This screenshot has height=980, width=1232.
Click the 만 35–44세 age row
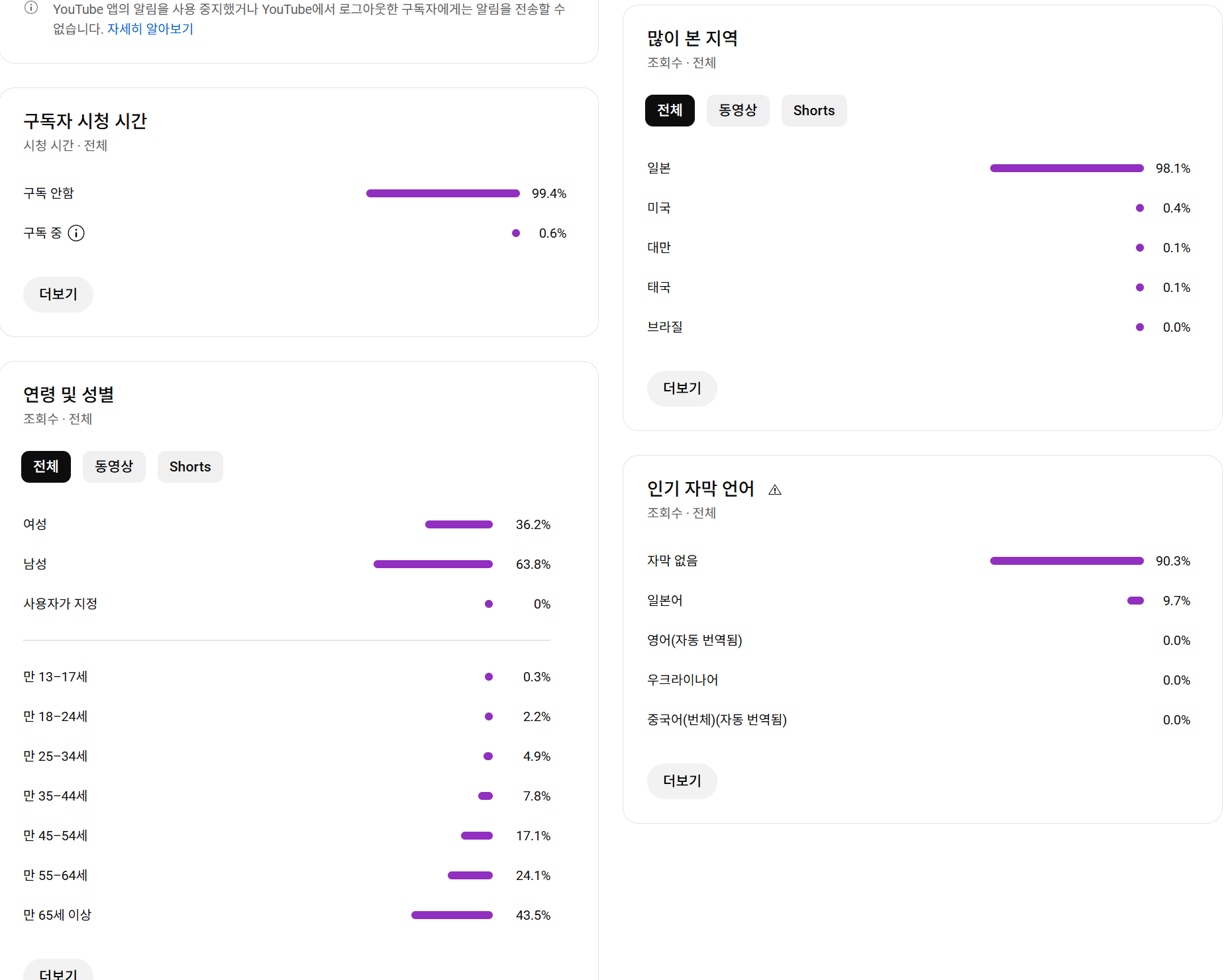point(287,796)
